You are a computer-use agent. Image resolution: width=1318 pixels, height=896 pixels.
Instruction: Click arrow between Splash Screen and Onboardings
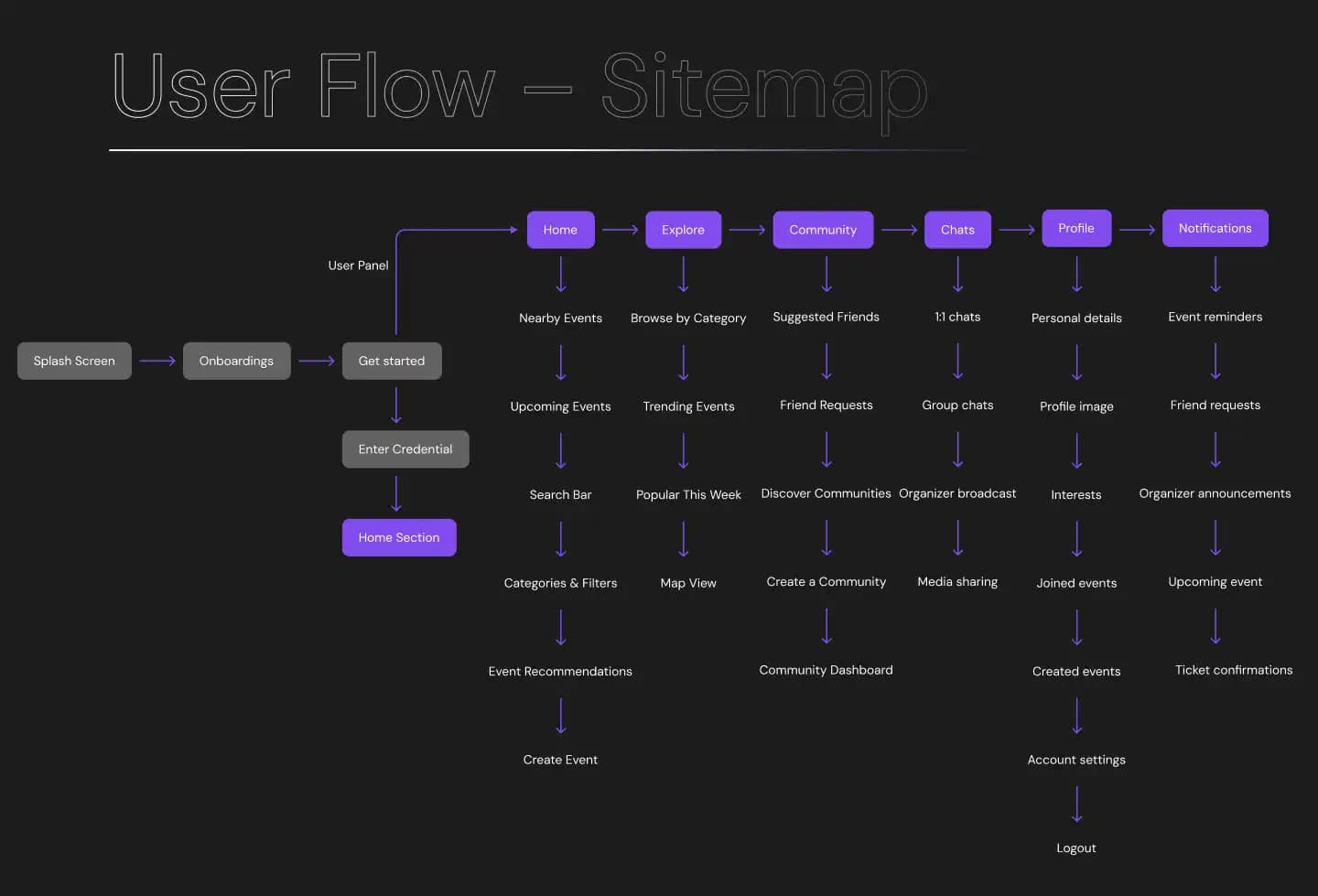157,361
